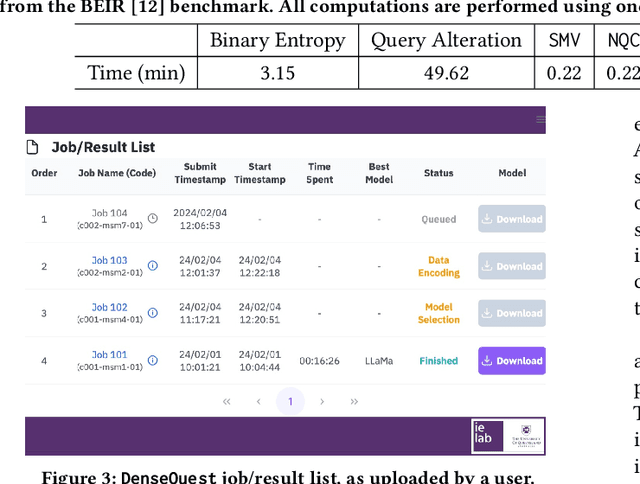Click Download button for queued Job 104

tap(512, 219)
